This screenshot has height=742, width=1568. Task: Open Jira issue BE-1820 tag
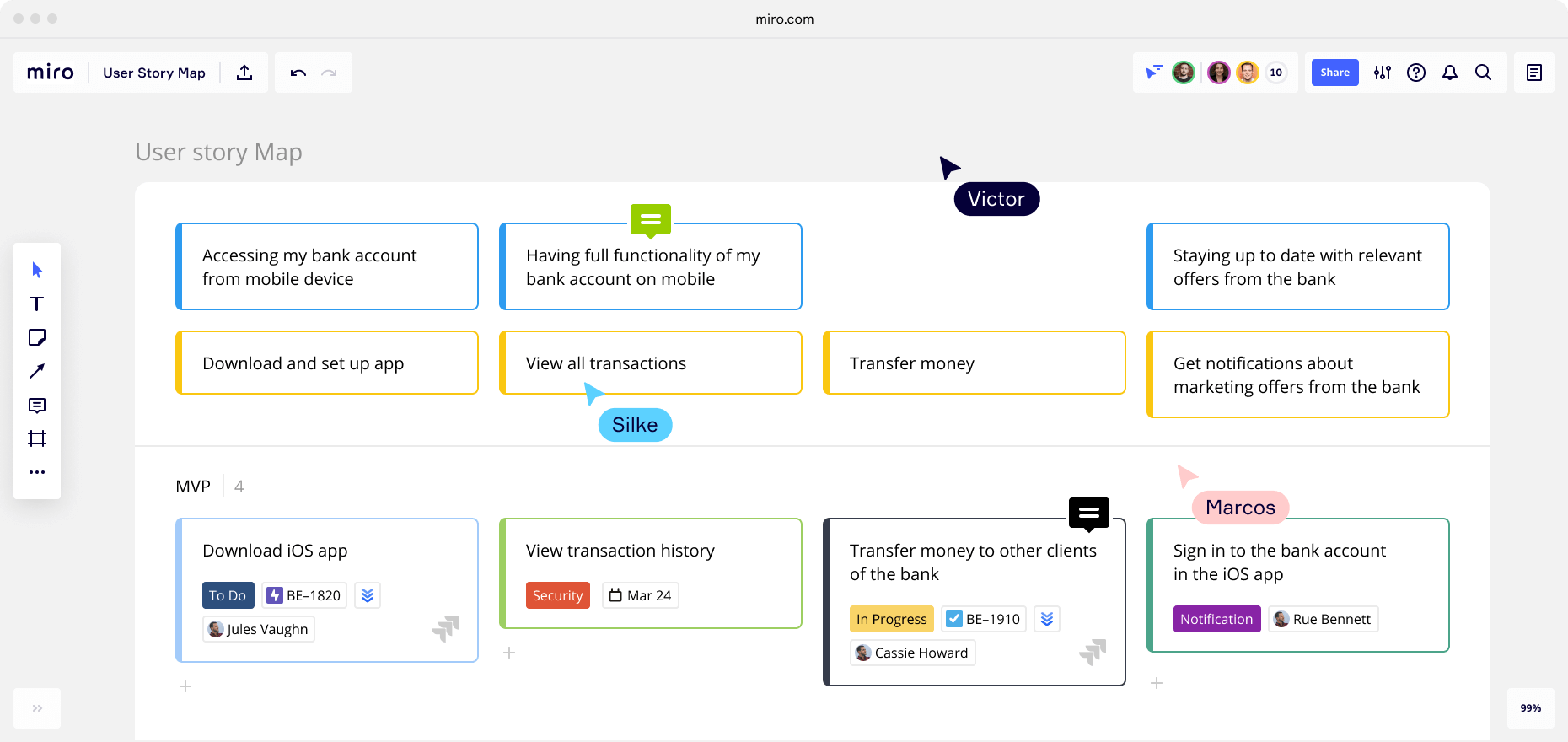coord(304,595)
